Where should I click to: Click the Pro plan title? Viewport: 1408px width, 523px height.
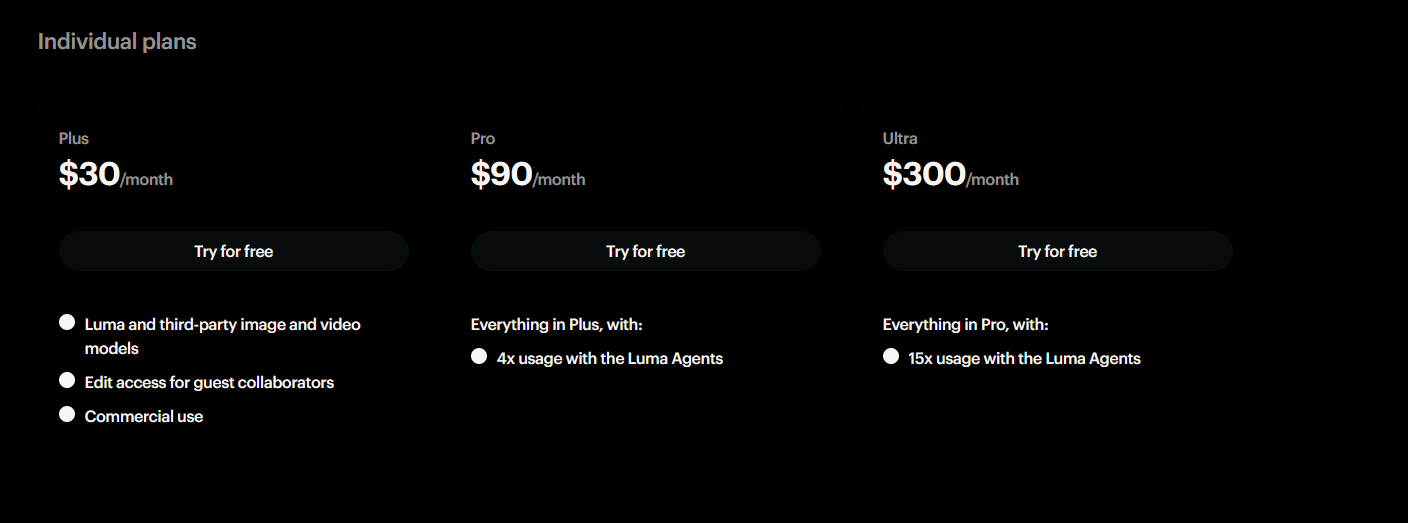[x=483, y=138]
